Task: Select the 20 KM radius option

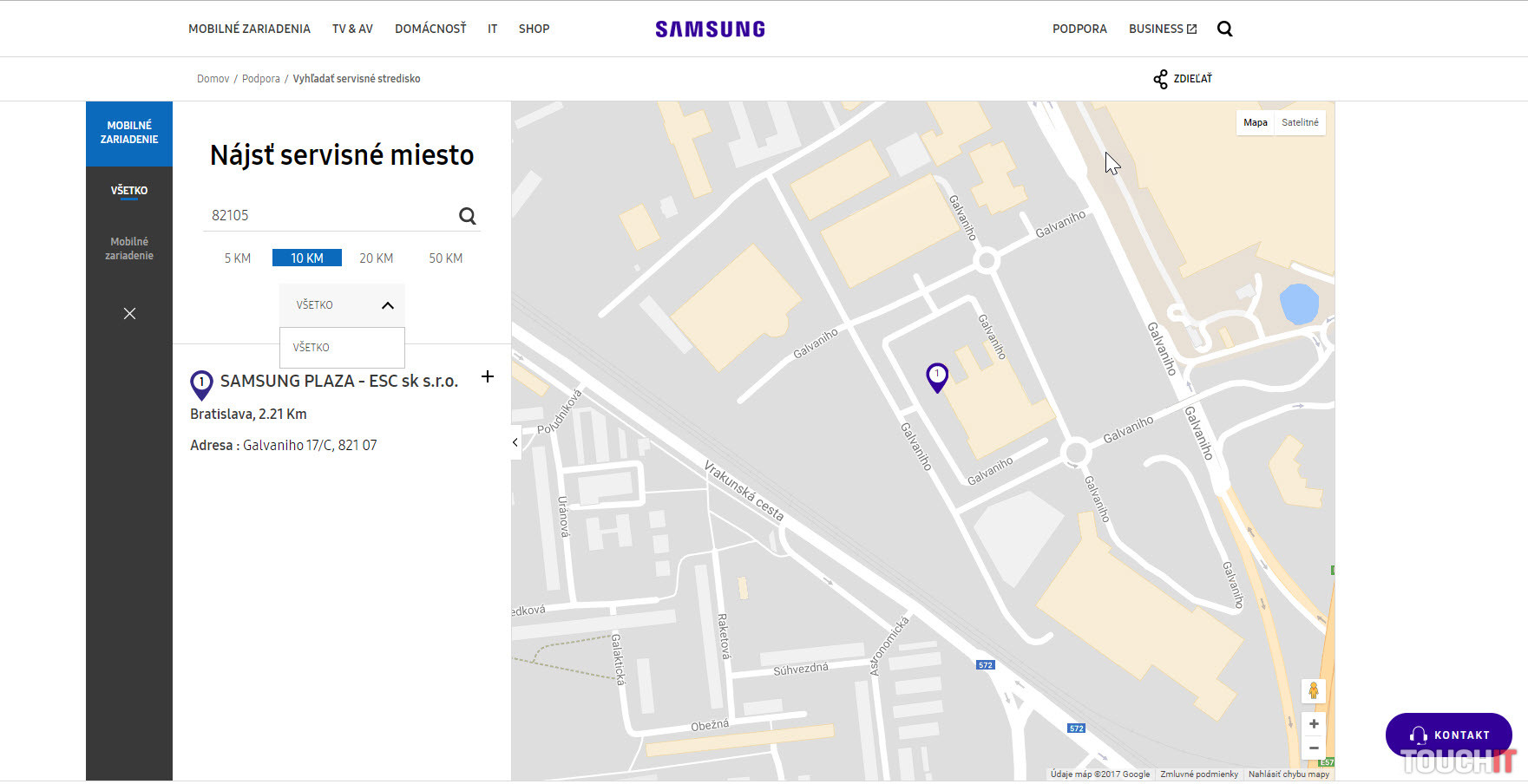Action: click(x=376, y=258)
